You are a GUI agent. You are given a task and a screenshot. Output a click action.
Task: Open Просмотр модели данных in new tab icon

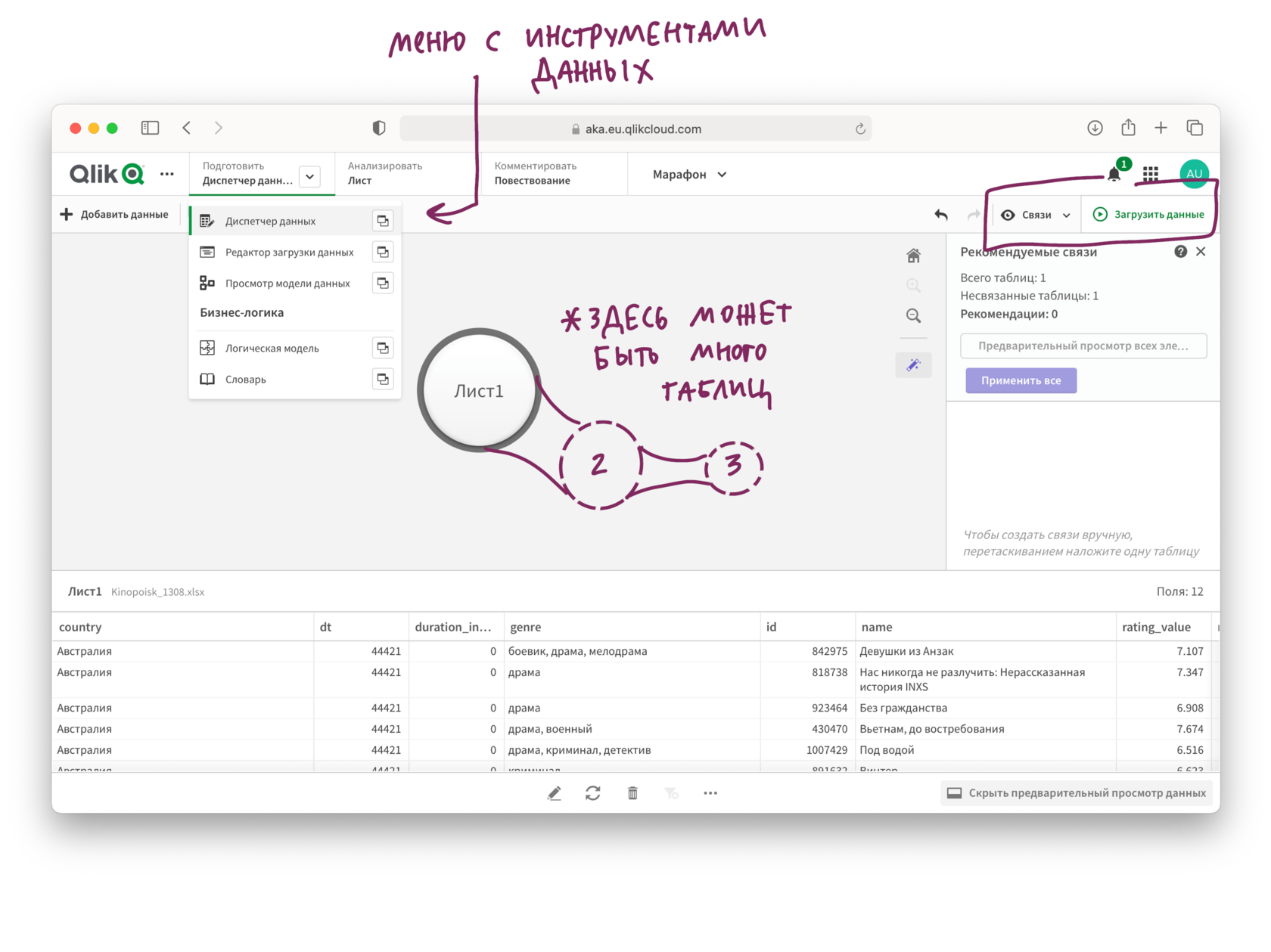tap(383, 283)
